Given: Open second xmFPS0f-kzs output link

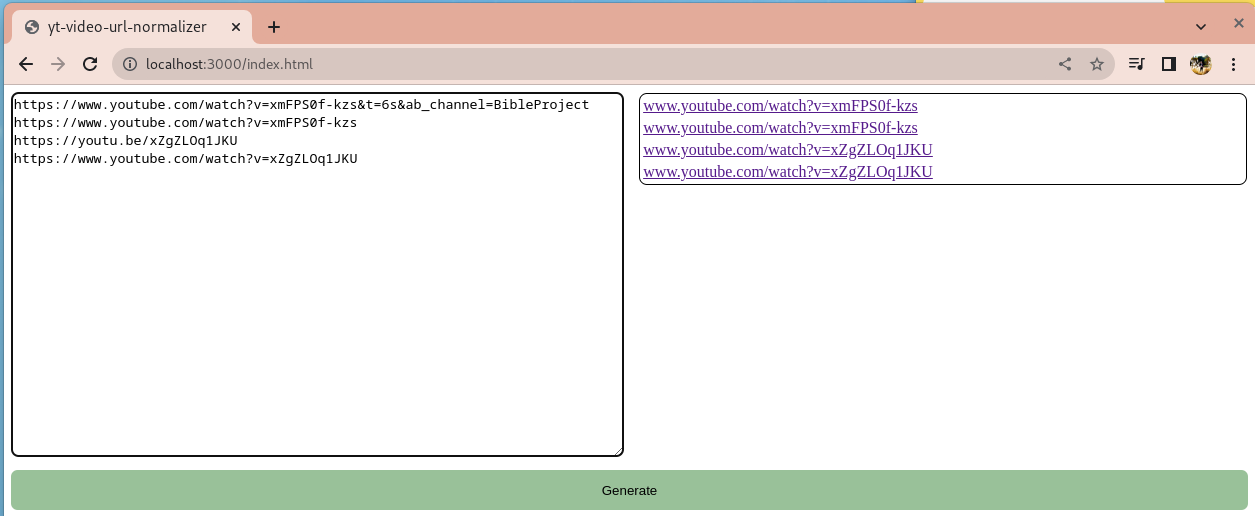Looking at the screenshot, I should coord(780,128).
